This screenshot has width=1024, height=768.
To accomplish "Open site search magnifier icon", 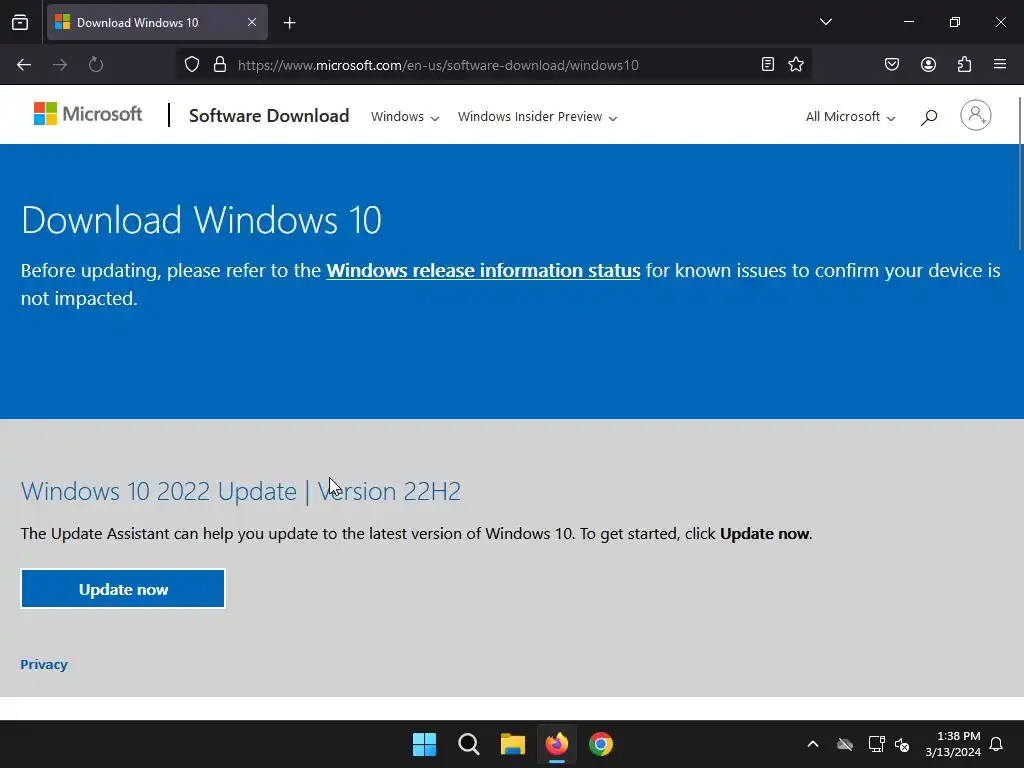I will (x=929, y=117).
